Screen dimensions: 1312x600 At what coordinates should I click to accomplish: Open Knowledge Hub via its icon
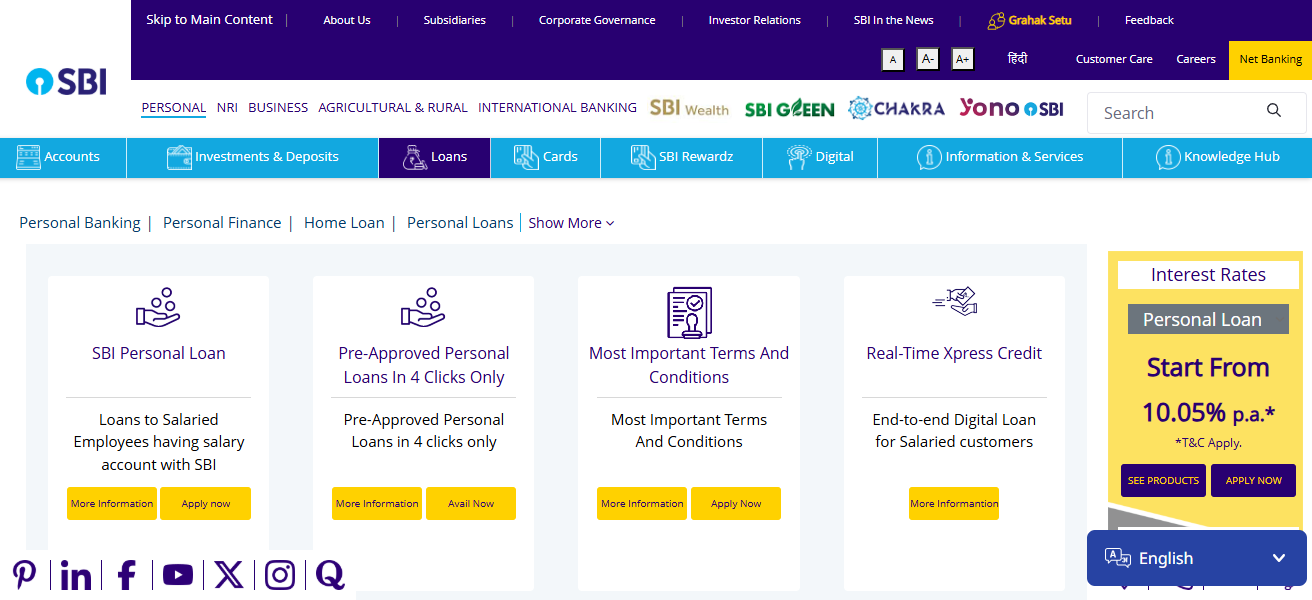click(1167, 157)
